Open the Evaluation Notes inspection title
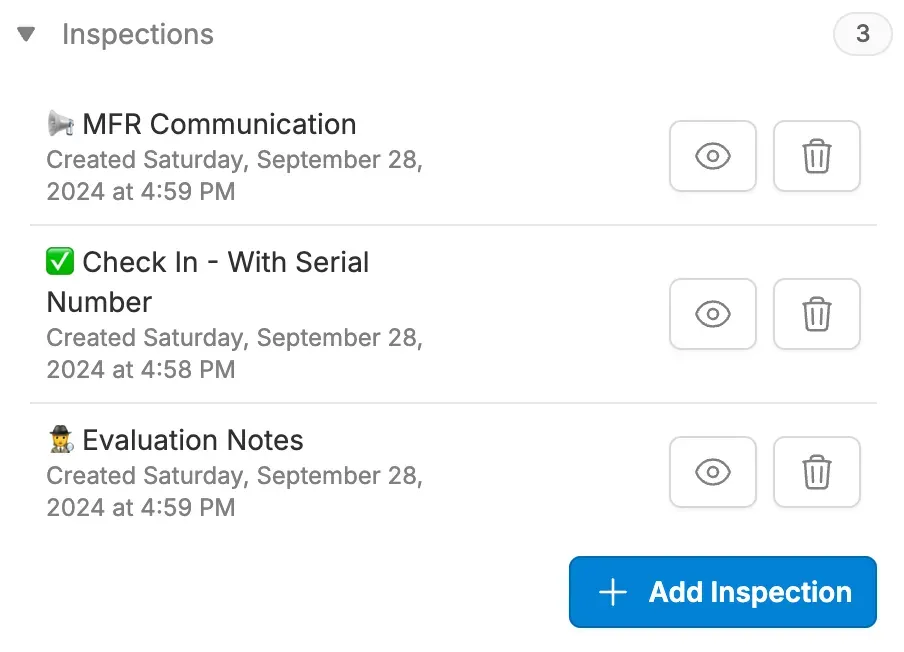The height and width of the screenshot is (652, 904). (193, 440)
